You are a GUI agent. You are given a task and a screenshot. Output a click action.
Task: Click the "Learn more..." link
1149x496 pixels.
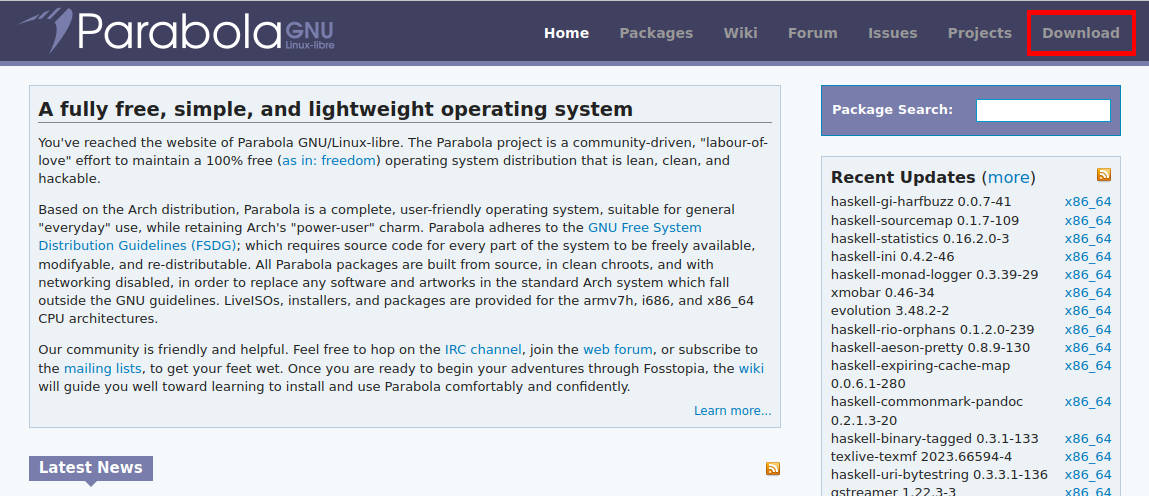pyautogui.click(x=732, y=410)
